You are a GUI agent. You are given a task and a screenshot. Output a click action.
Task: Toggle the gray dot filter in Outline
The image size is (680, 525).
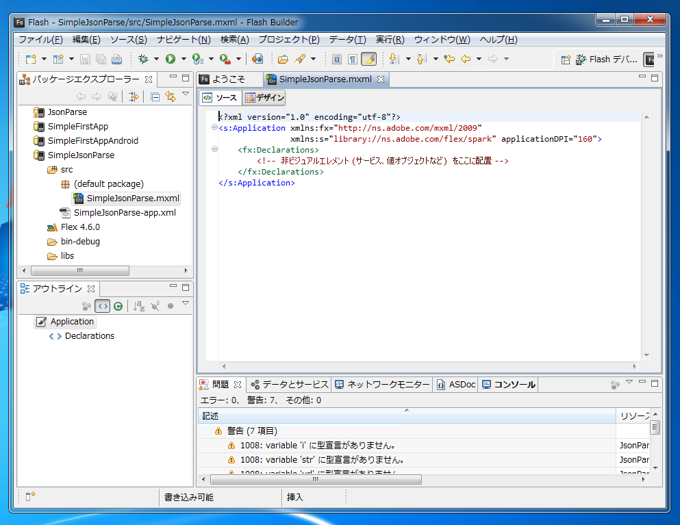click(x=170, y=307)
